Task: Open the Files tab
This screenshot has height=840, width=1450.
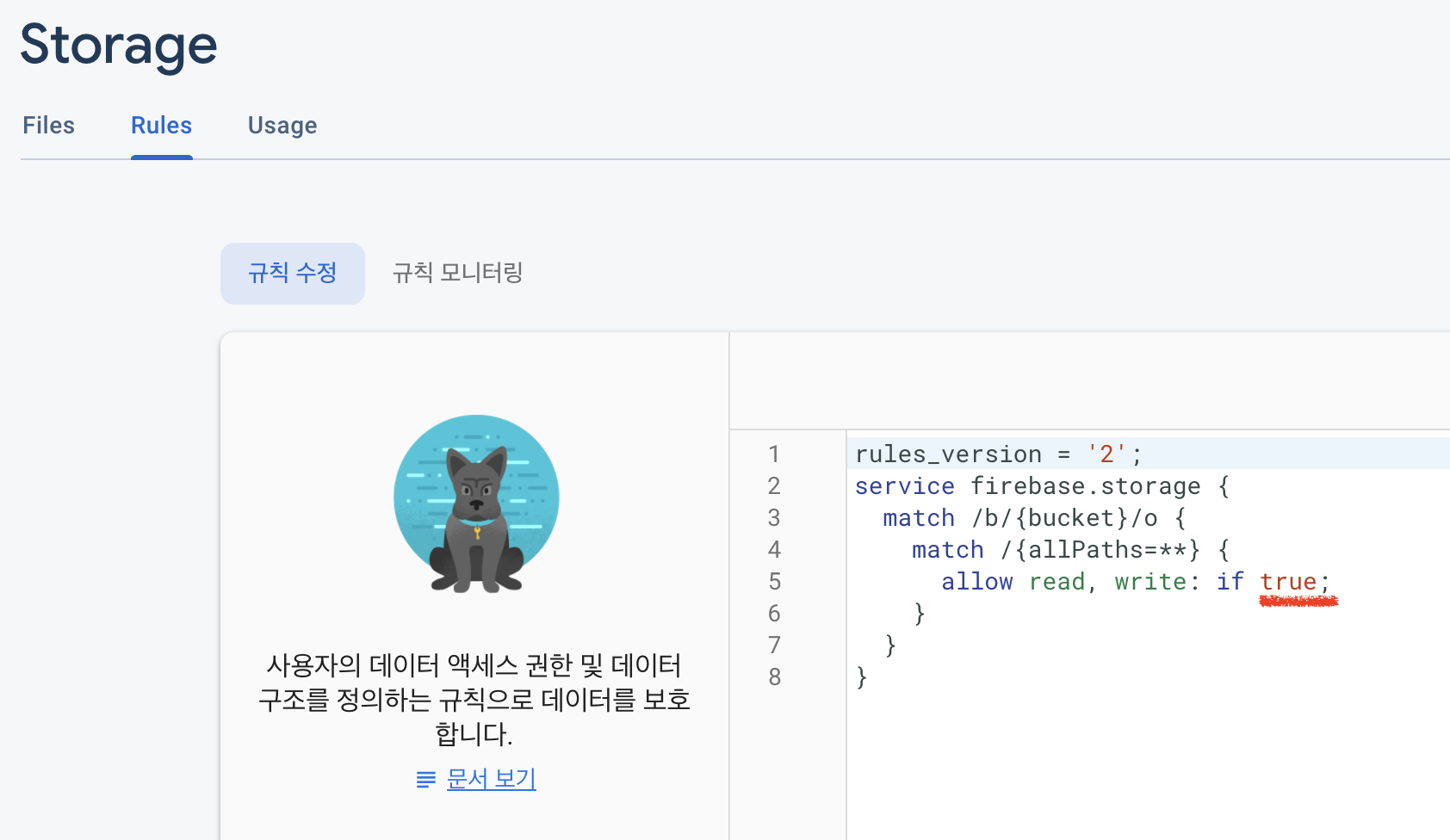Action: (x=48, y=126)
